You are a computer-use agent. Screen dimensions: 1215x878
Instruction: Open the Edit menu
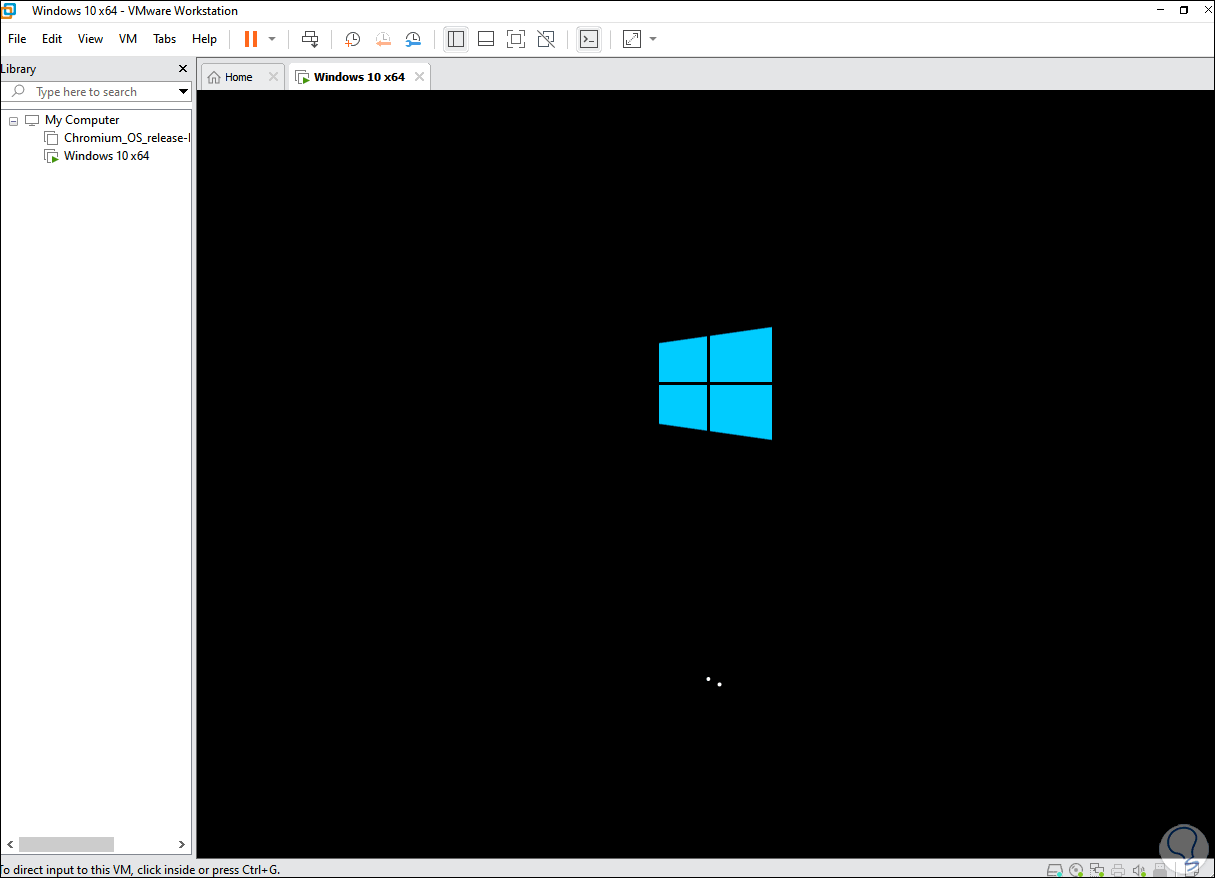pyautogui.click(x=52, y=39)
